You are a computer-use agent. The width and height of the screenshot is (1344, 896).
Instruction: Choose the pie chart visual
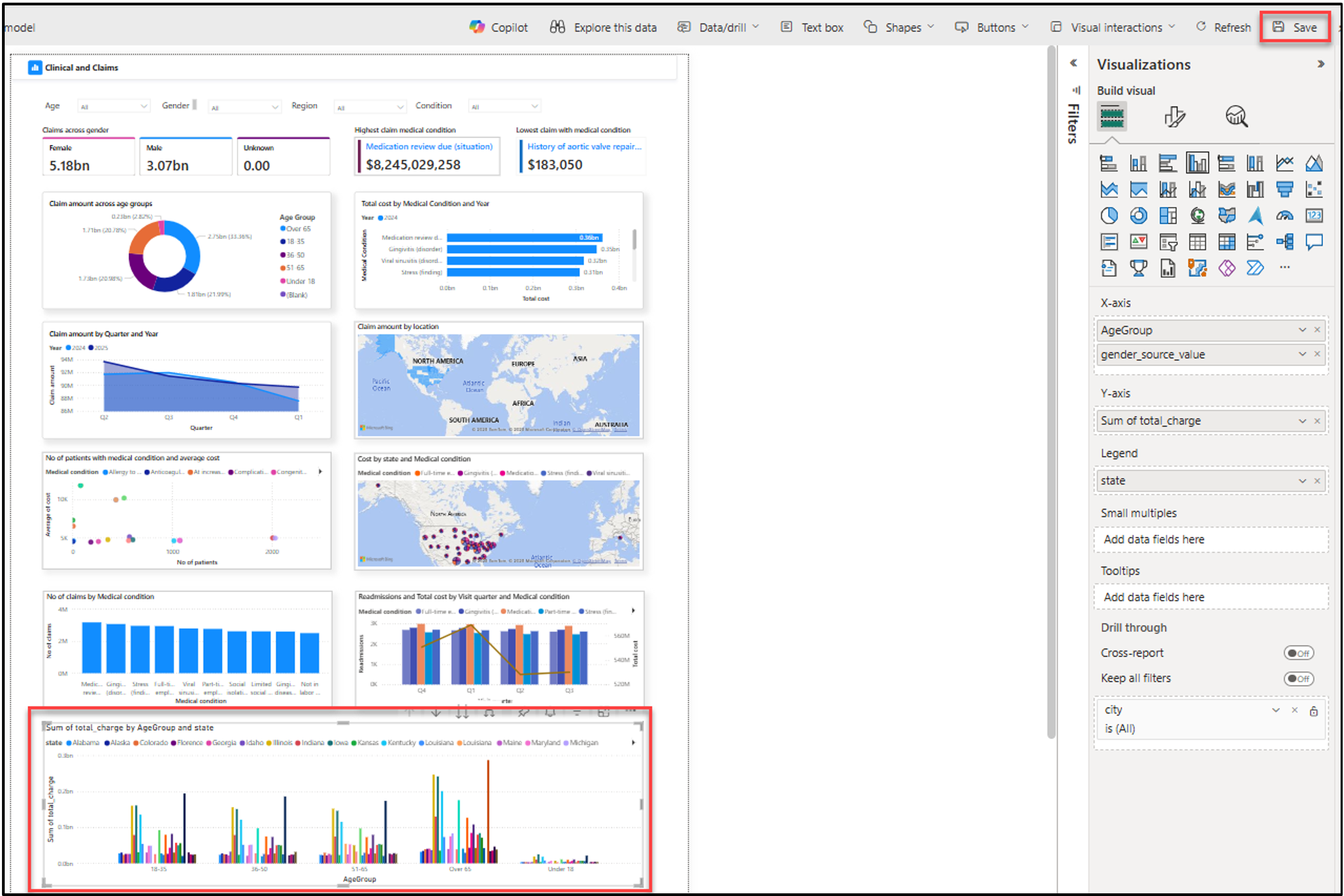(1109, 216)
